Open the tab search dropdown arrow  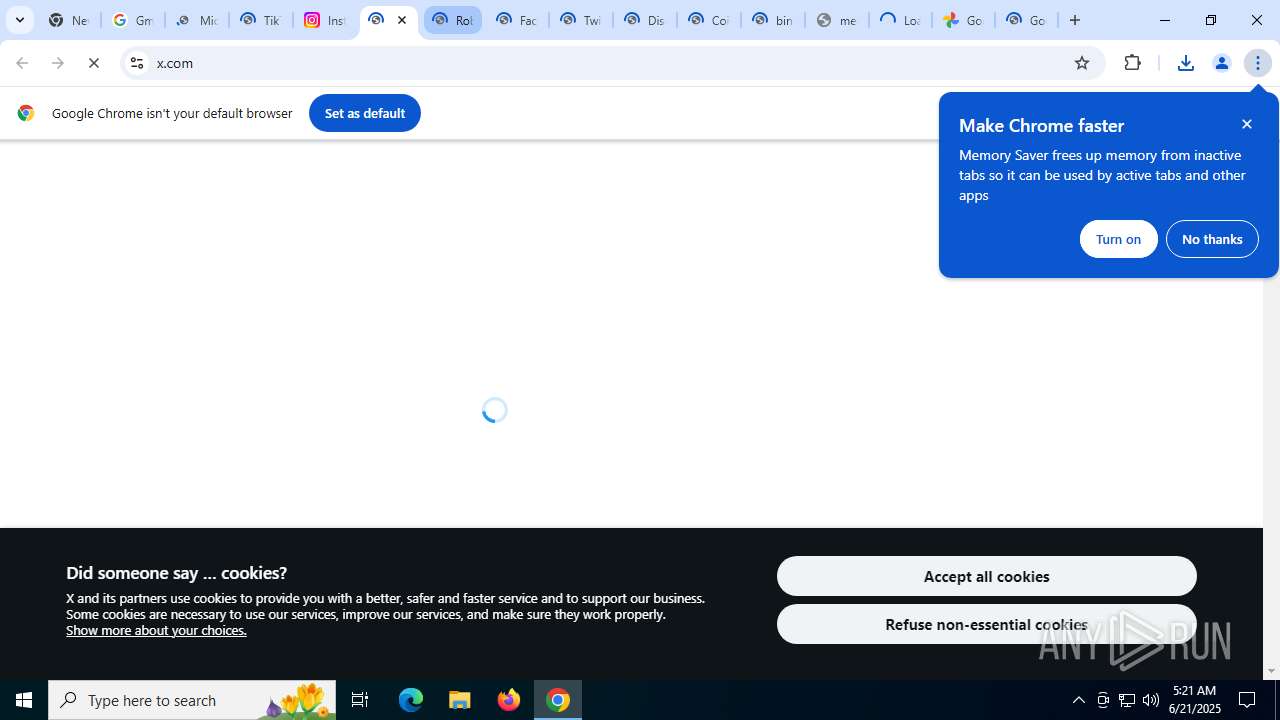[20, 20]
